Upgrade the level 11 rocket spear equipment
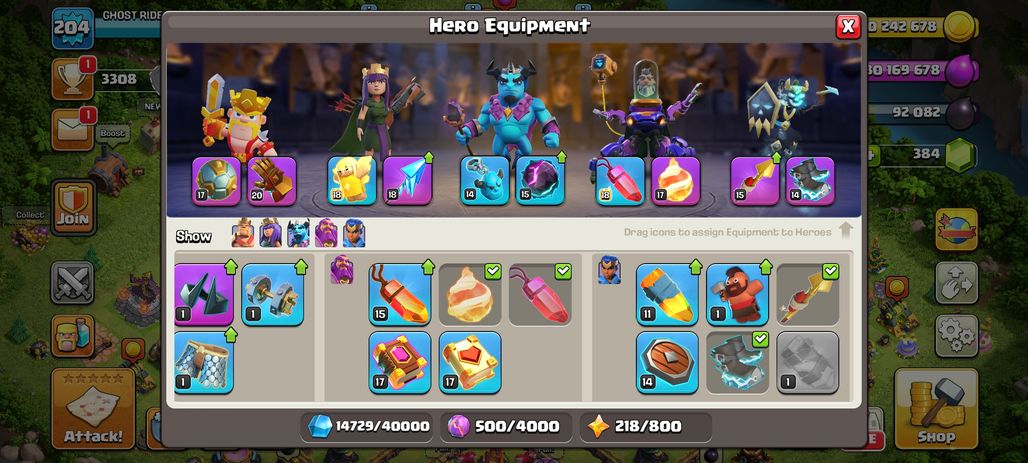The height and width of the screenshot is (463, 1028). (667, 294)
